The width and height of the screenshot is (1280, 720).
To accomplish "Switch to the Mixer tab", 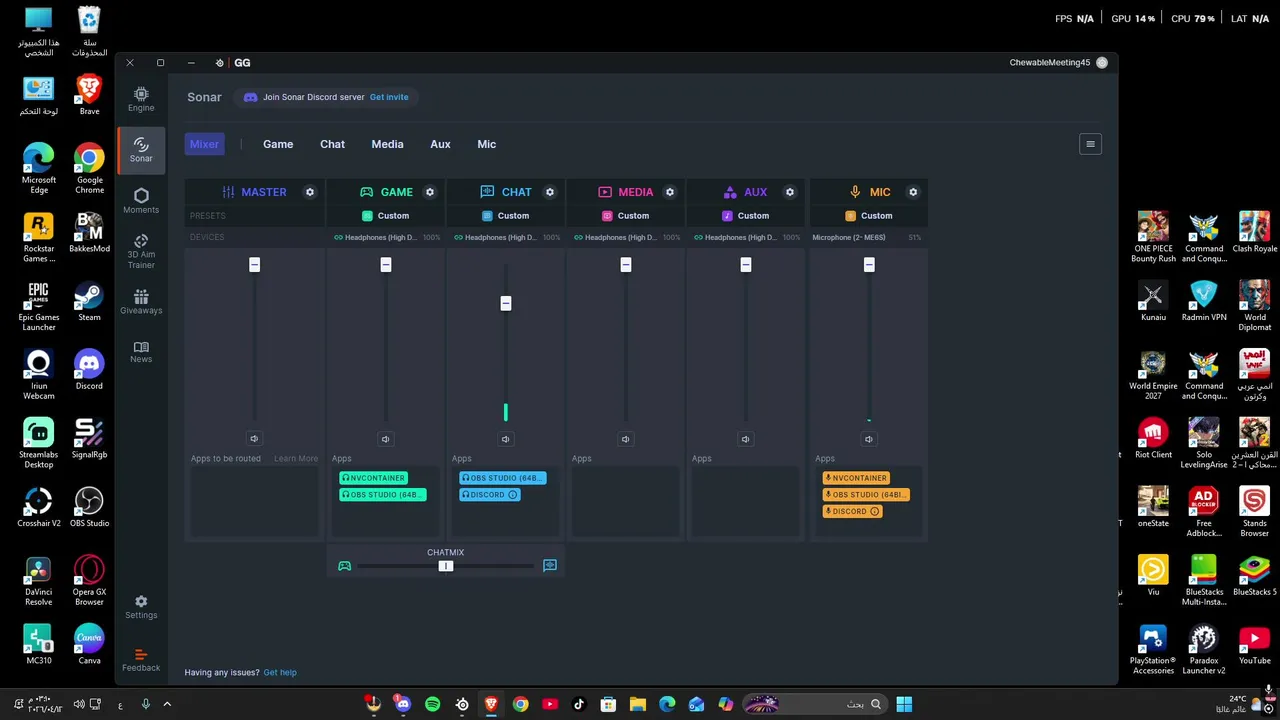I will pos(204,144).
